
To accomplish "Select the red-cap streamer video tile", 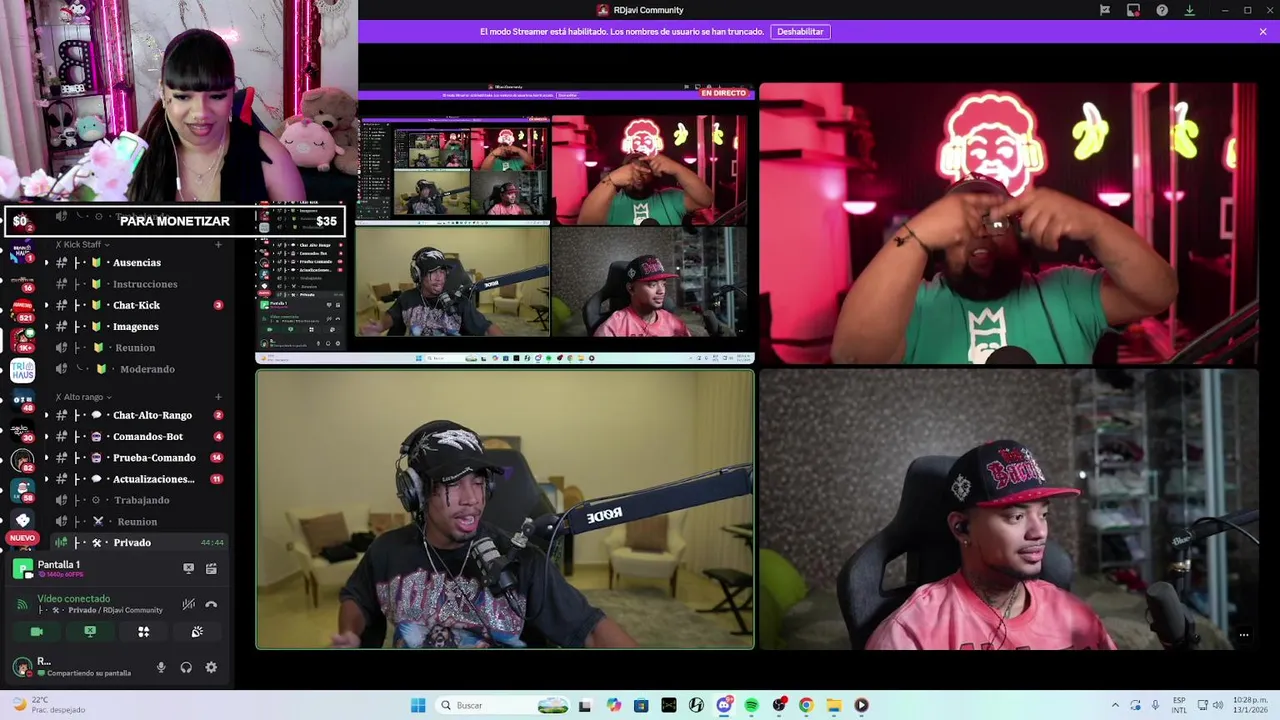I will [x=1009, y=510].
